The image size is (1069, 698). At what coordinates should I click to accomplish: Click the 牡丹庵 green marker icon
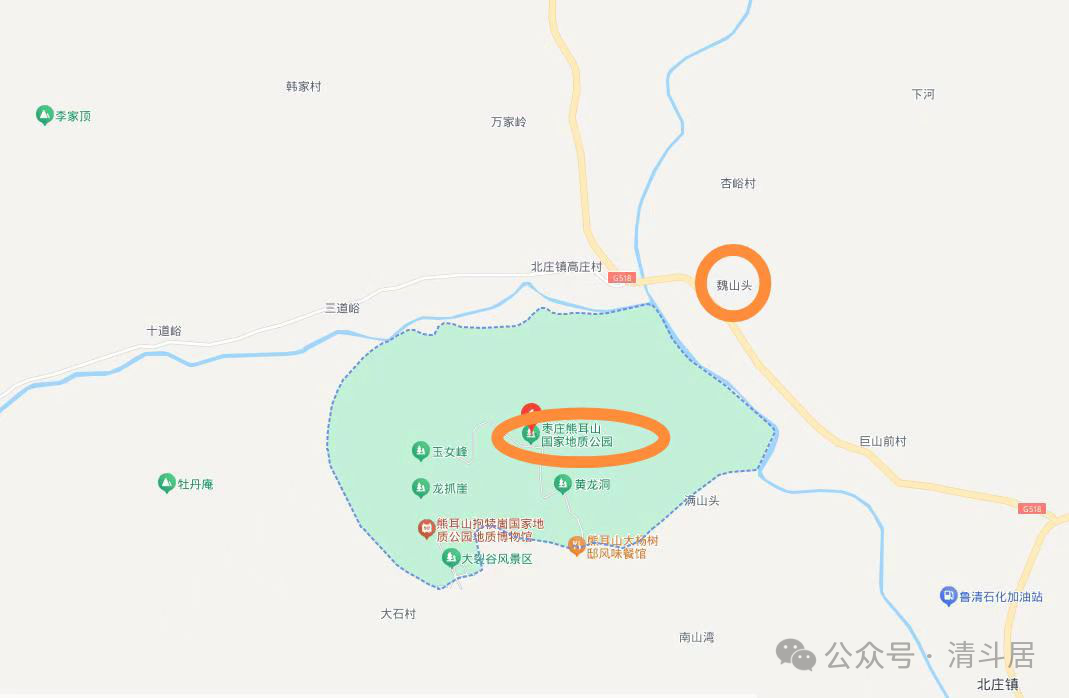[166, 483]
